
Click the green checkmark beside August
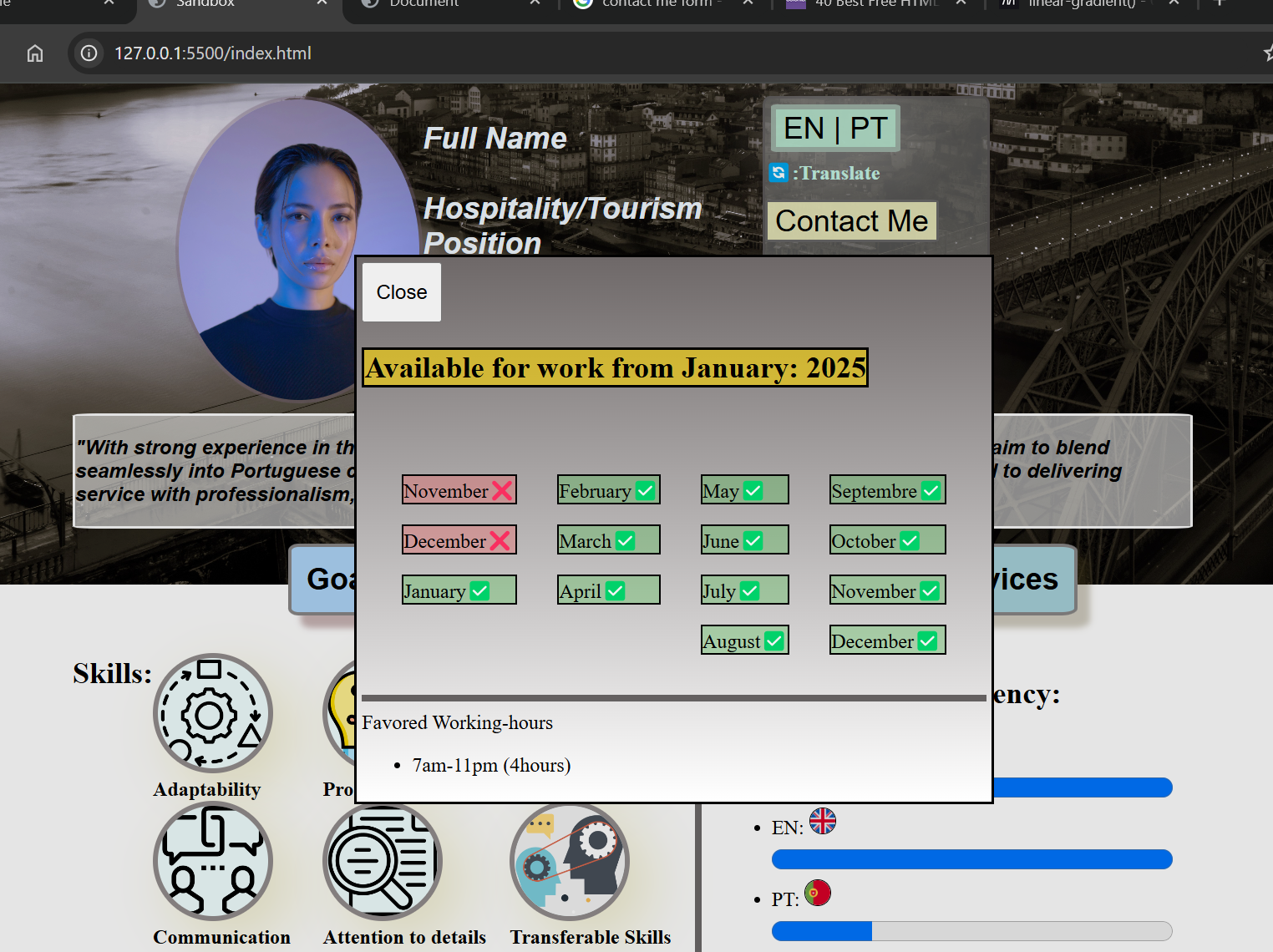pos(774,641)
